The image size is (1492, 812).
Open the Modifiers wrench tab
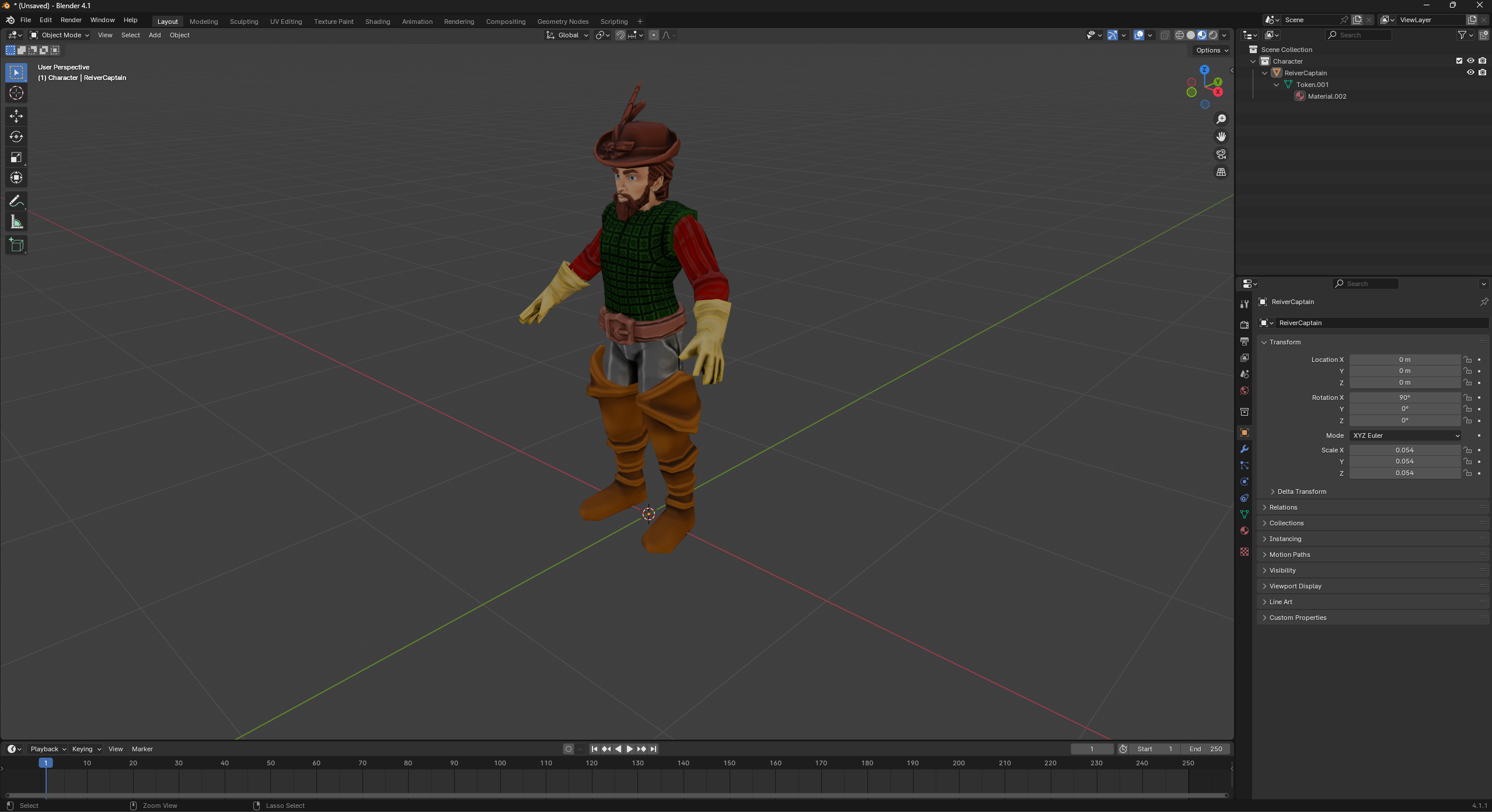(x=1245, y=449)
